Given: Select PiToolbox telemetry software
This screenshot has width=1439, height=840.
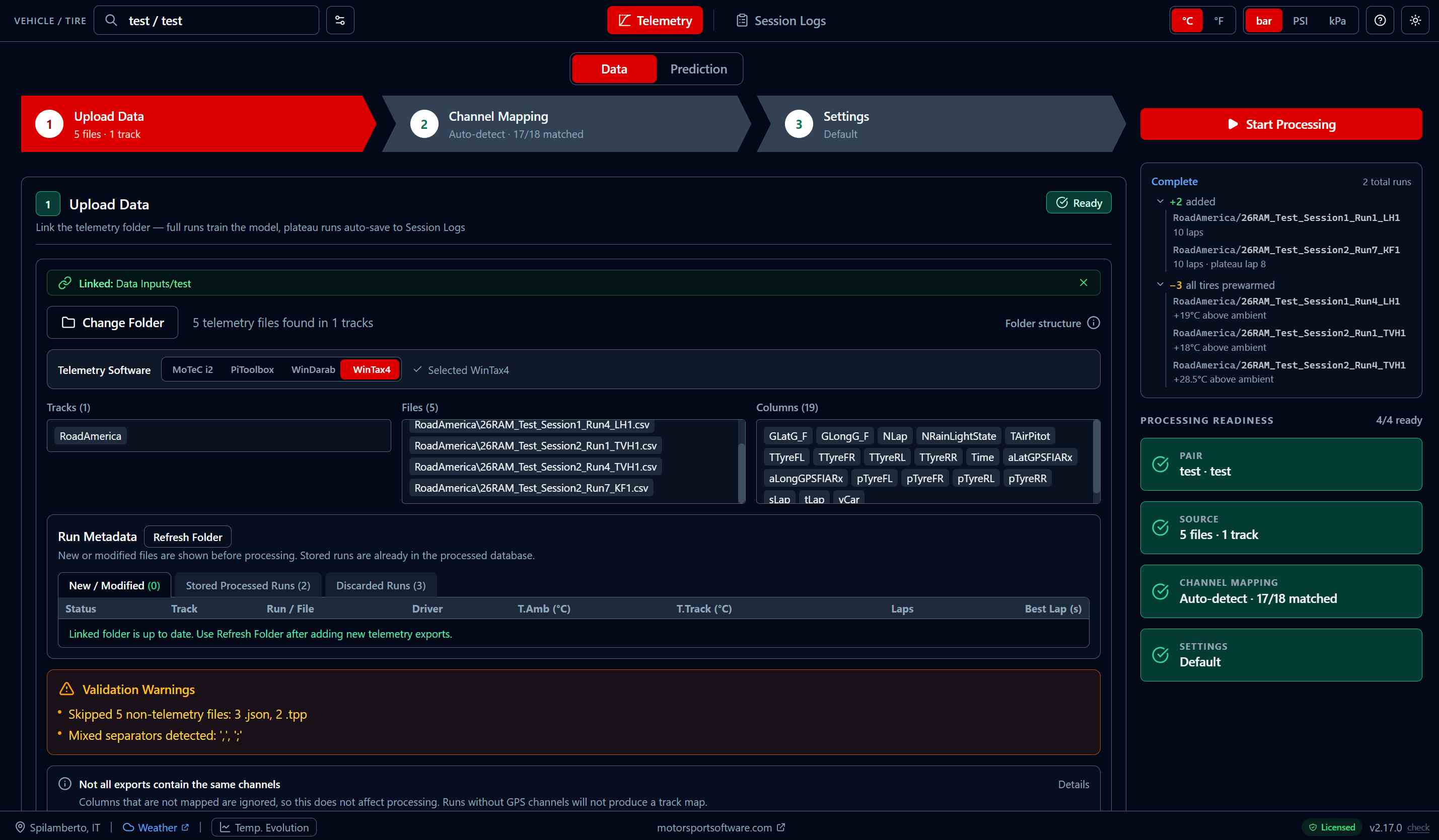Looking at the screenshot, I should 252,369.
